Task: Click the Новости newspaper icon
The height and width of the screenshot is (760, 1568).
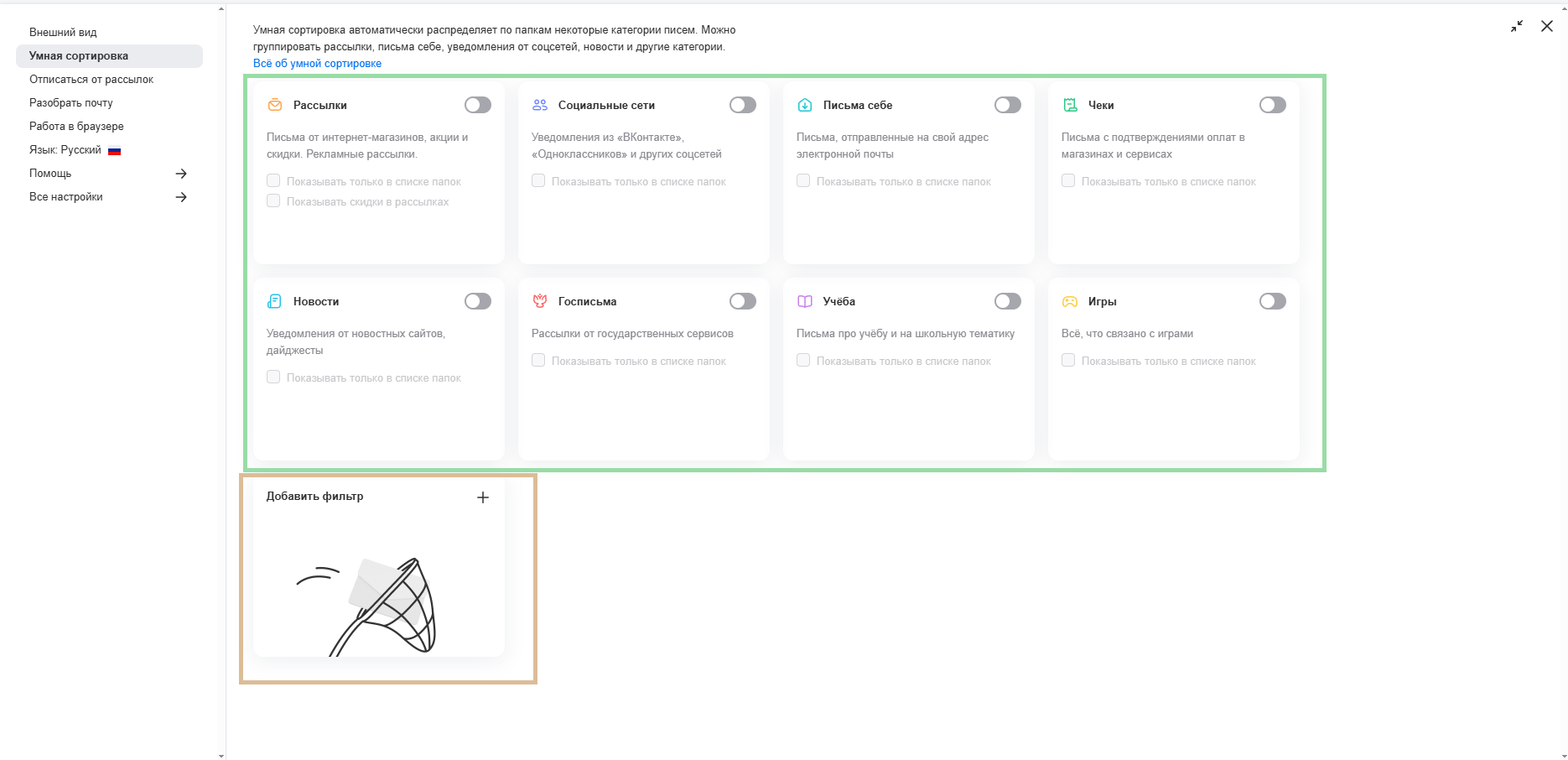Action: [x=274, y=301]
